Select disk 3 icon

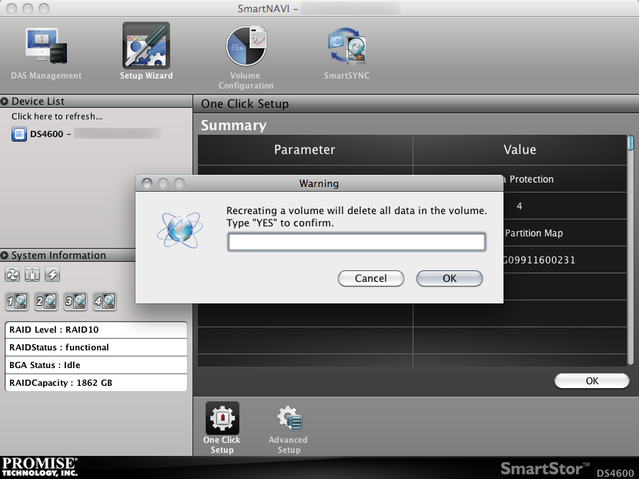click(75, 300)
